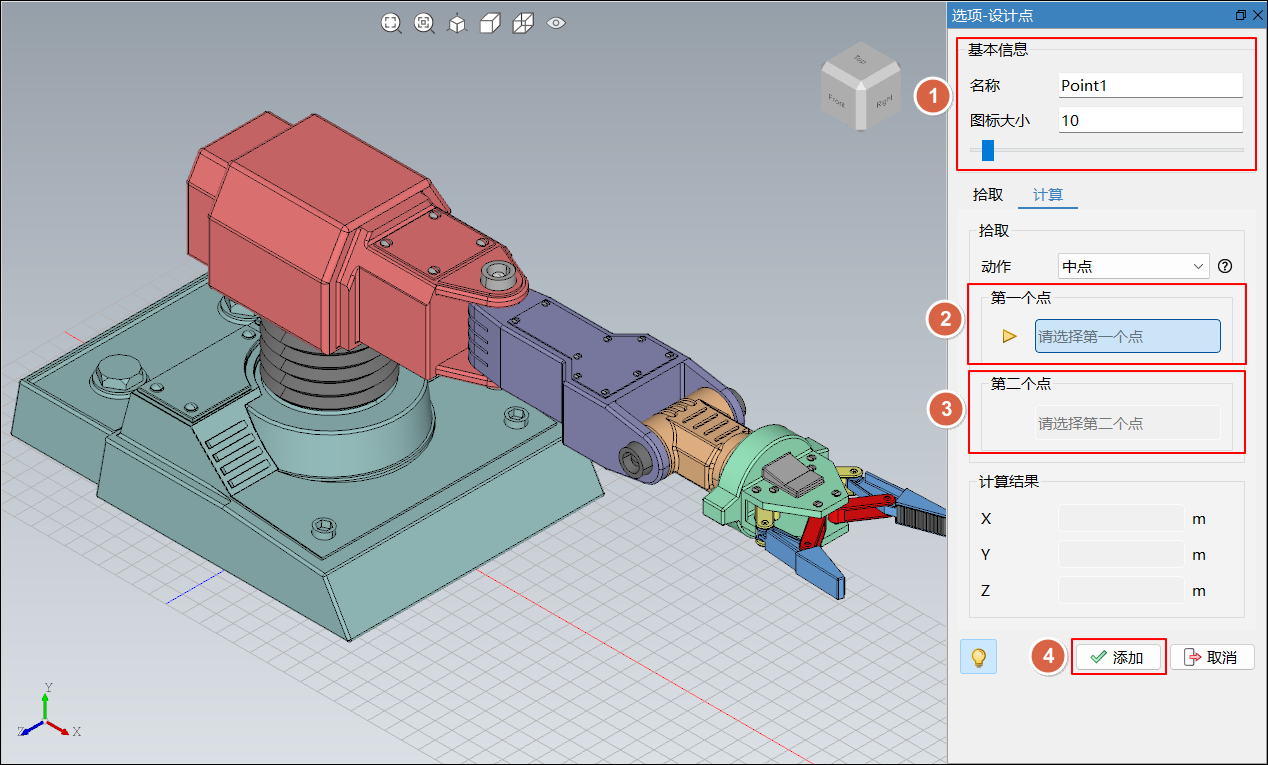1268x765 pixels.
Task: Click the 取消 button
Action: (1211, 657)
